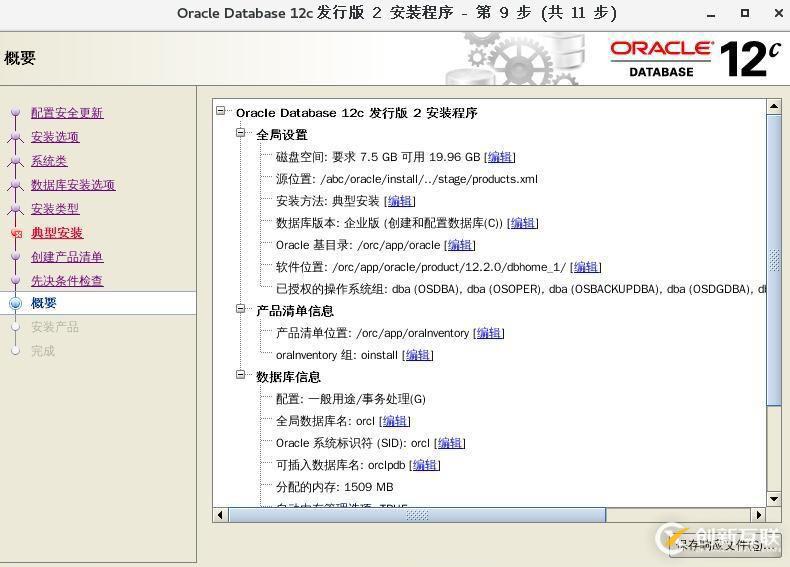Edit the 全局数据库名 orcl
790x567 pixels.
pyautogui.click(x=395, y=421)
